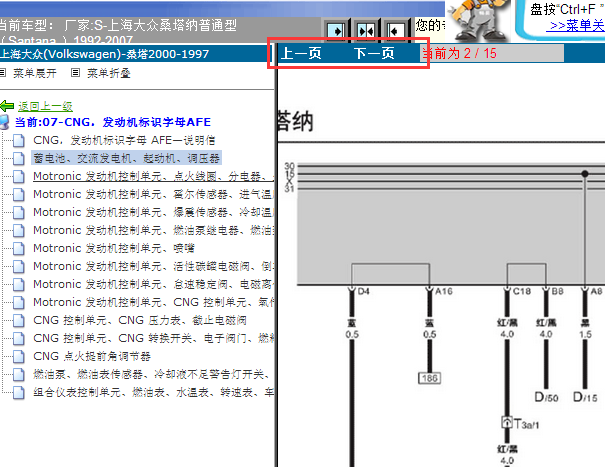Screen dimensions: 605x467
Task: Open 燃油泵、燃油表传感器 item
Action: [x=151, y=374]
